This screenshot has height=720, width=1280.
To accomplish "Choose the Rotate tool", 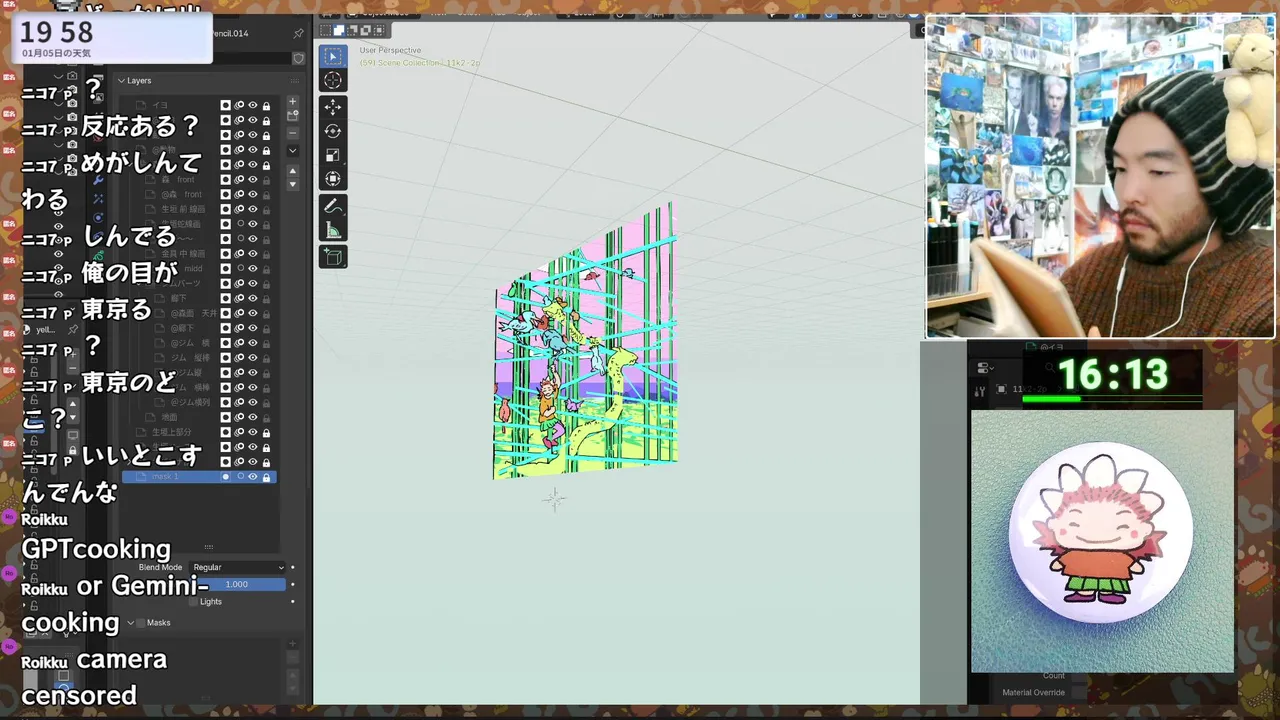I will point(333,131).
